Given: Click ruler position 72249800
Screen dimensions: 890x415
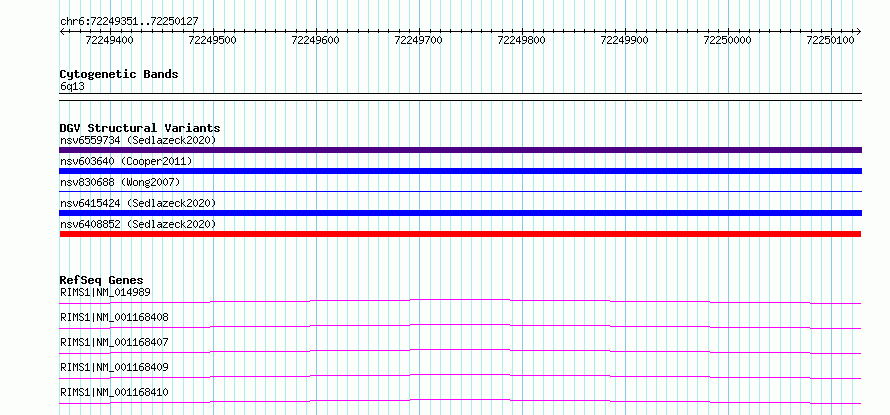Looking at the screenshot, I should (x=522, y=40).
